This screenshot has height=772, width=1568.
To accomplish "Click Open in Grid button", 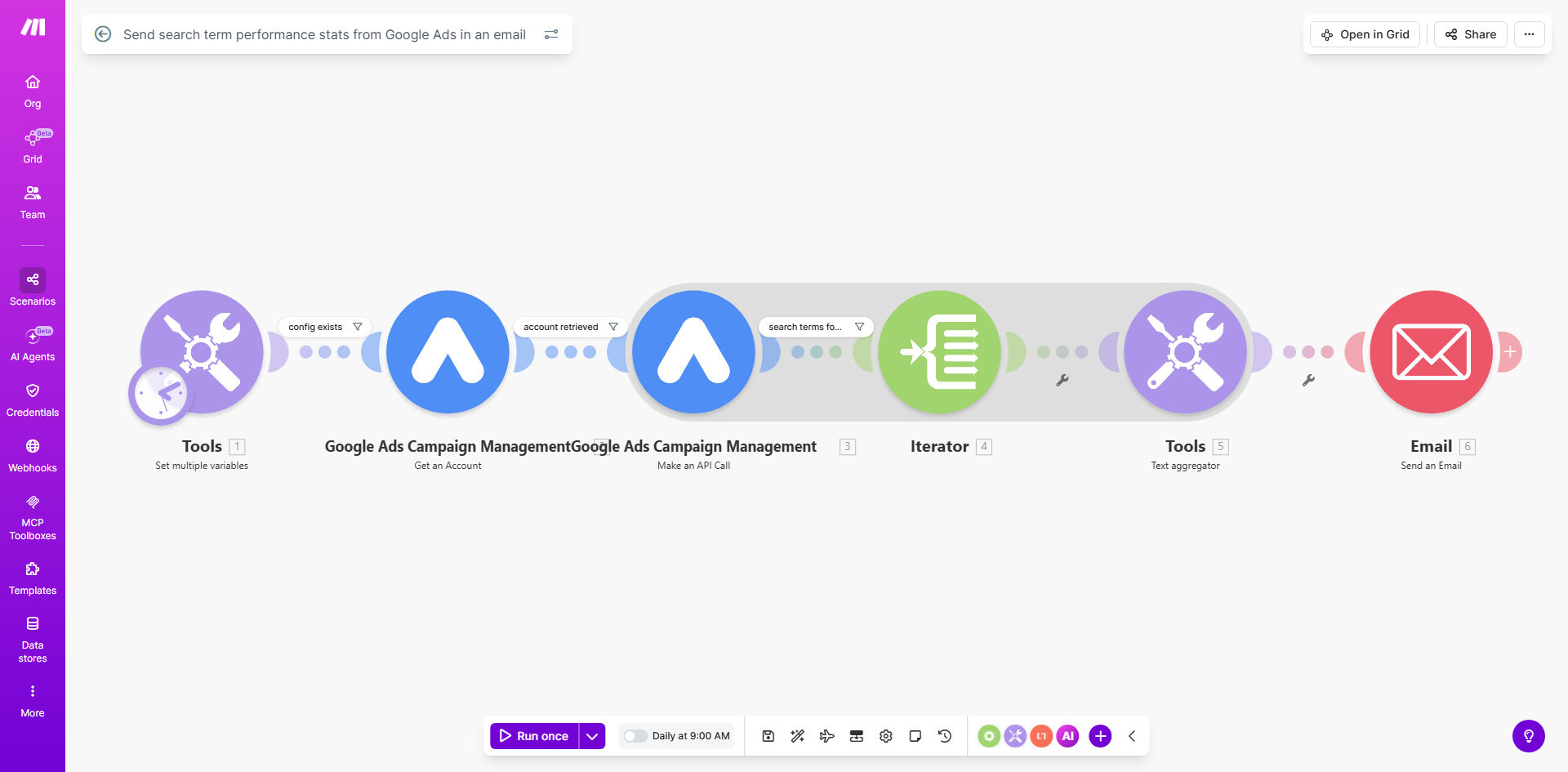I will 1365,34.
